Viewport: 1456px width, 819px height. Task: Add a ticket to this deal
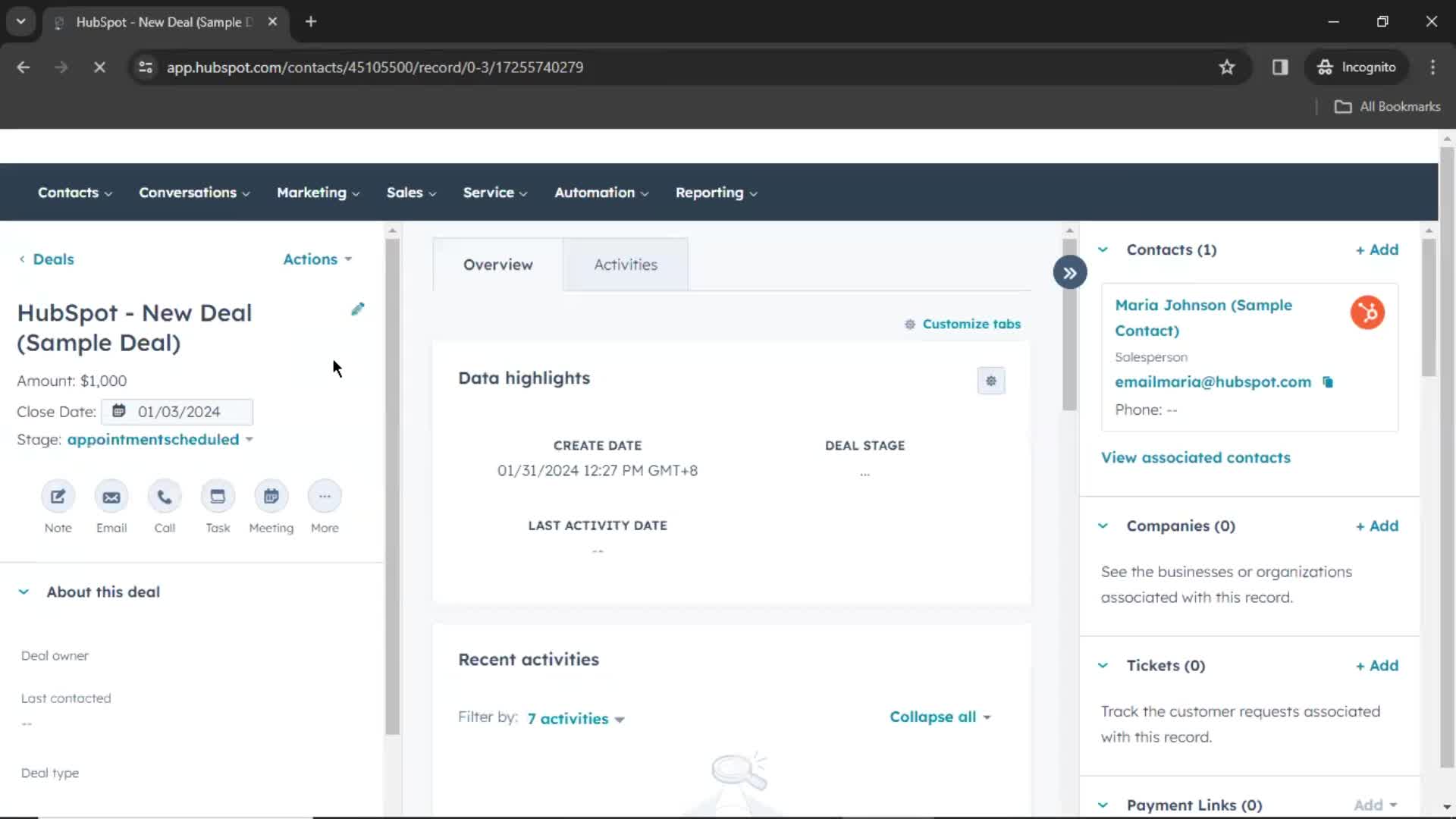(x=1377, y=665)
